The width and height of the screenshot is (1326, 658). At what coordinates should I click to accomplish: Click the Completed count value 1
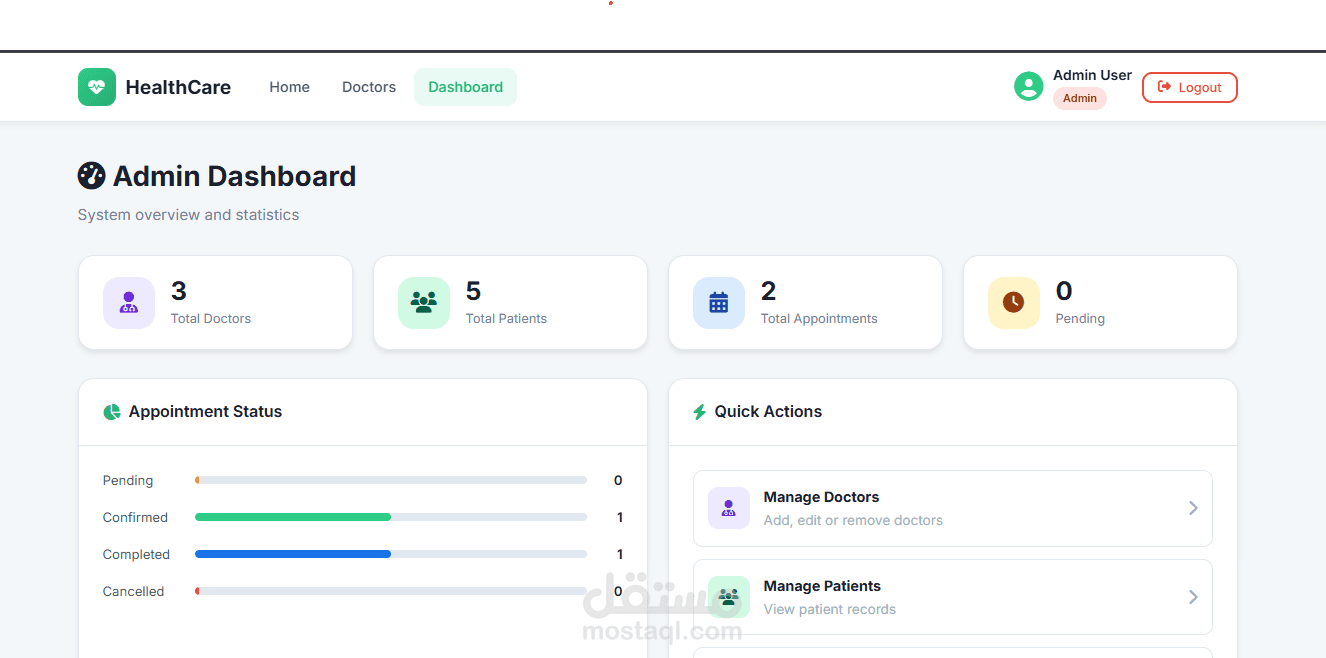[620, 555]
